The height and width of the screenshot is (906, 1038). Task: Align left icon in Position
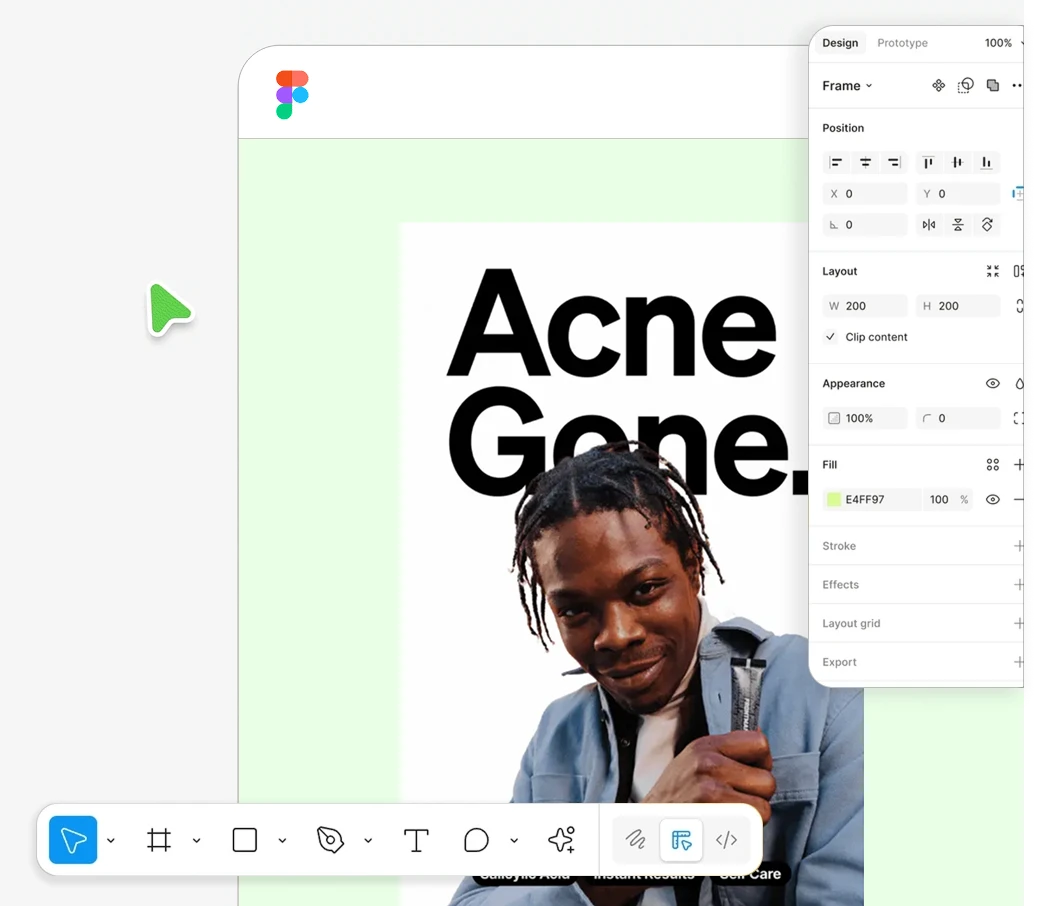(x=835, y=162)
